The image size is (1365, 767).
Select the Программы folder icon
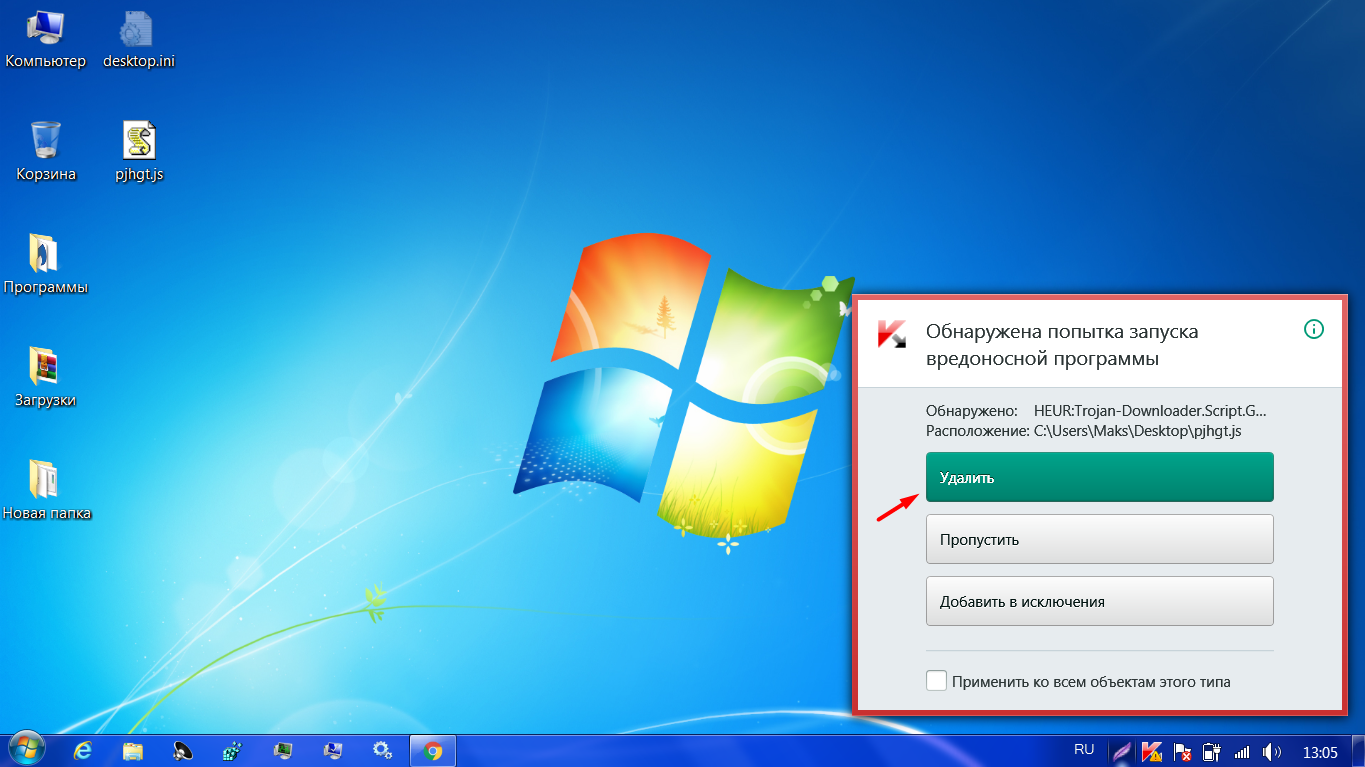point(46,265)
